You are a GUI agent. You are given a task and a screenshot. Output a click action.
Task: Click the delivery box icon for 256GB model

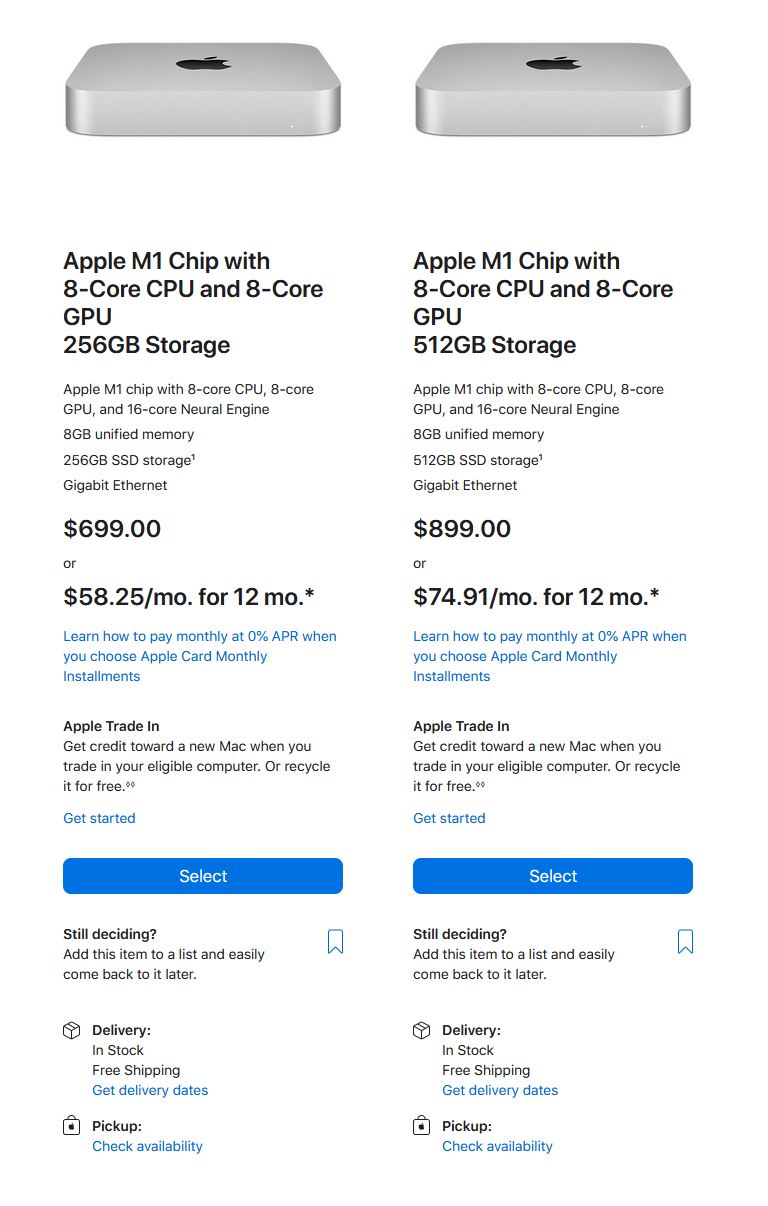(71, 1030)
